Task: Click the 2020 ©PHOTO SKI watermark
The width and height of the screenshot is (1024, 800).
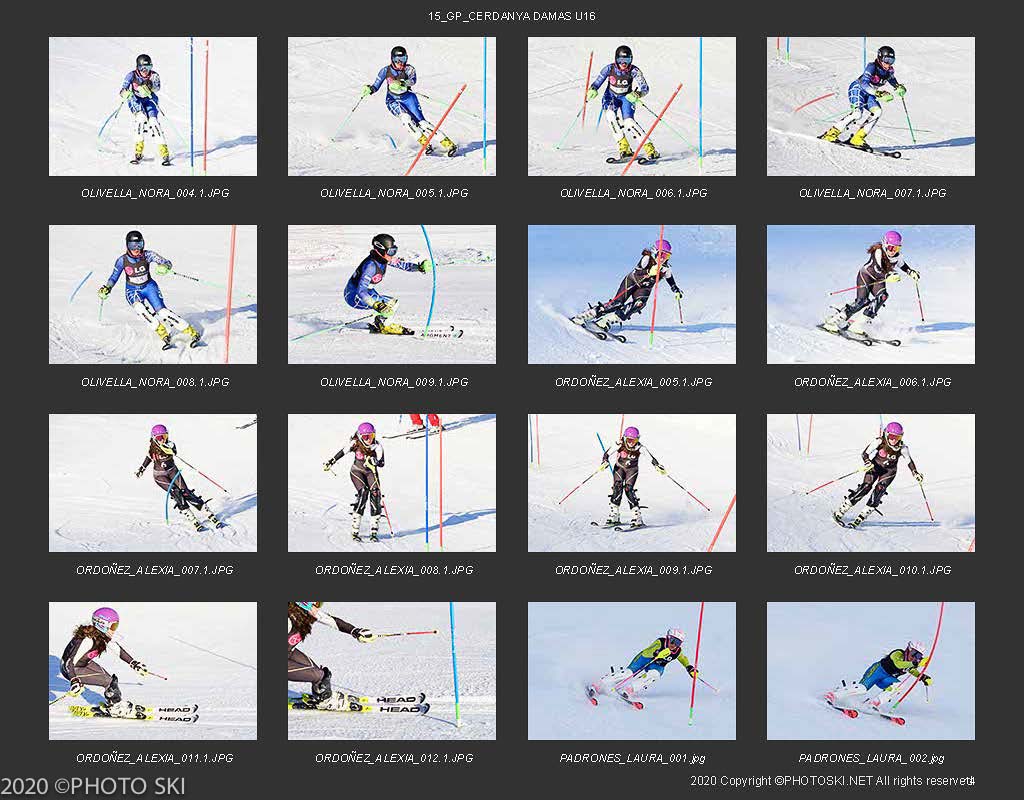Action: (93, 786)
